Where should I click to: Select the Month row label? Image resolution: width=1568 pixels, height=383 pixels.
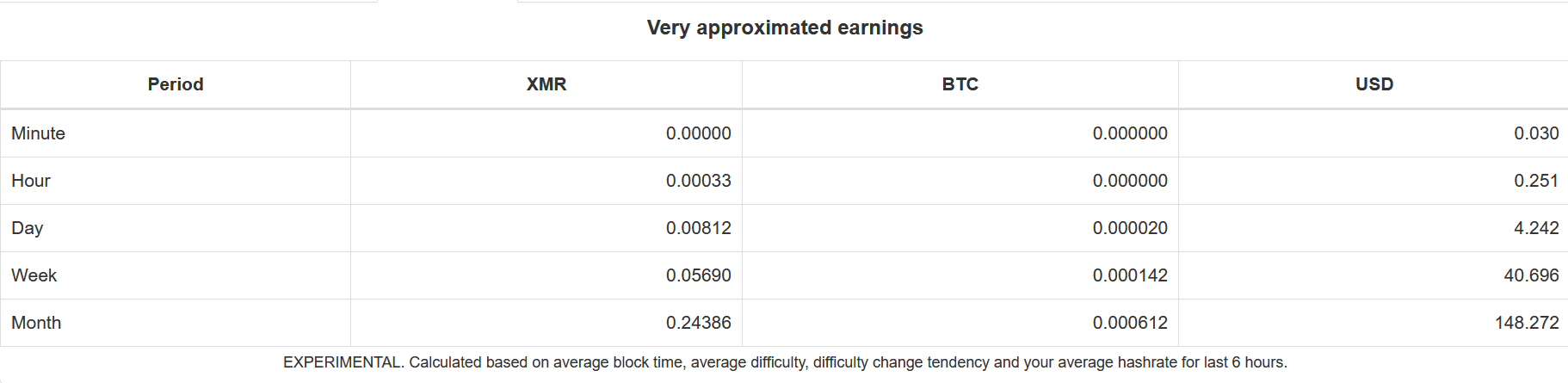pyautogui.click(x=36, y=323)
